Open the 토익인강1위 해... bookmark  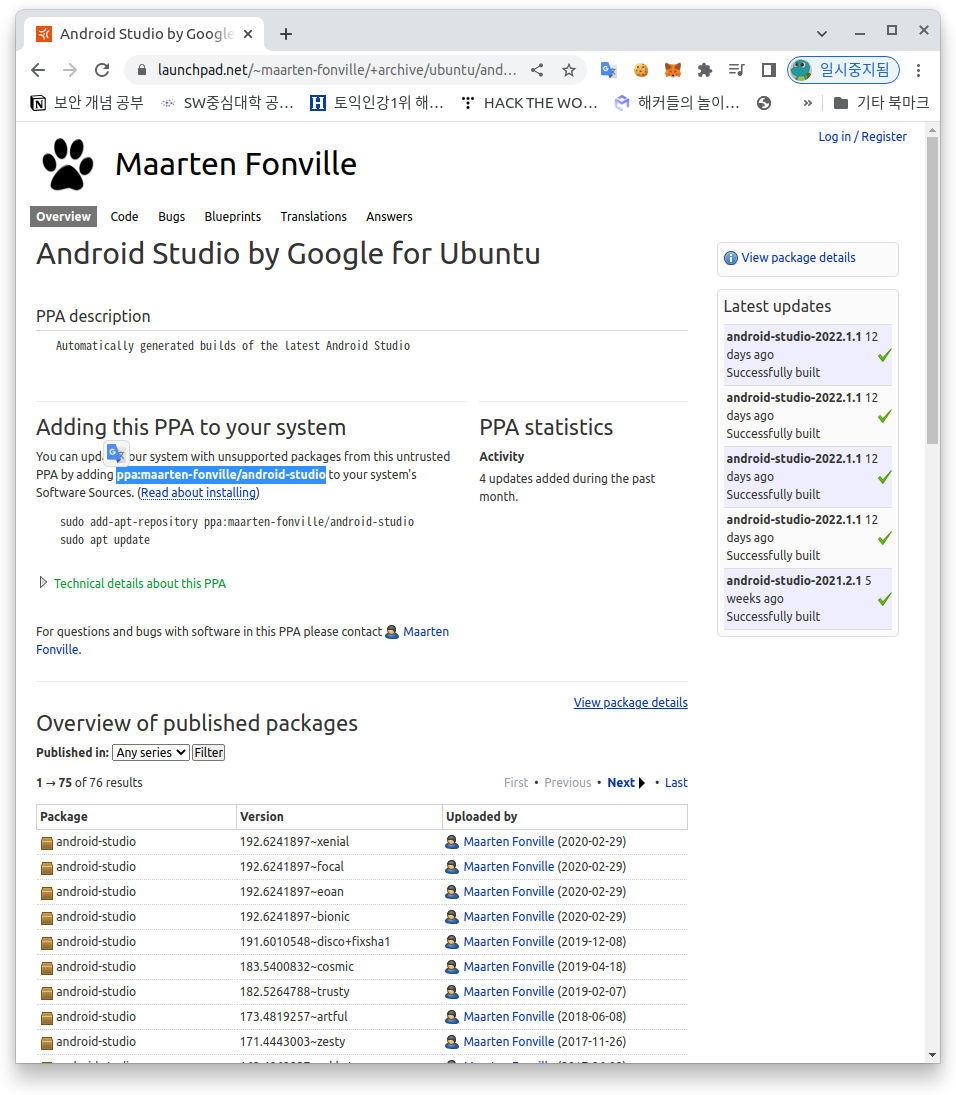tap(377, 103)
